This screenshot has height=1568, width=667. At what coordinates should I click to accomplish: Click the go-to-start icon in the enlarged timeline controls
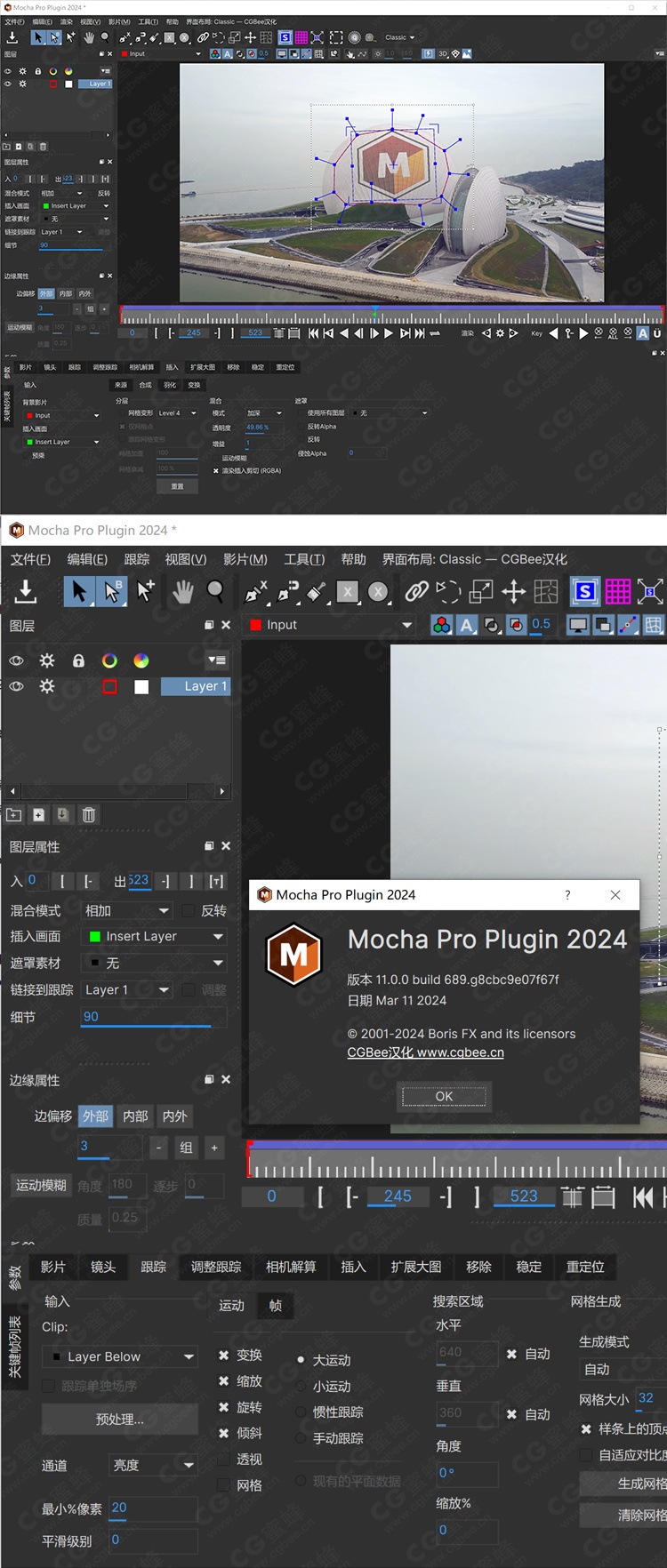point(643,1197)
